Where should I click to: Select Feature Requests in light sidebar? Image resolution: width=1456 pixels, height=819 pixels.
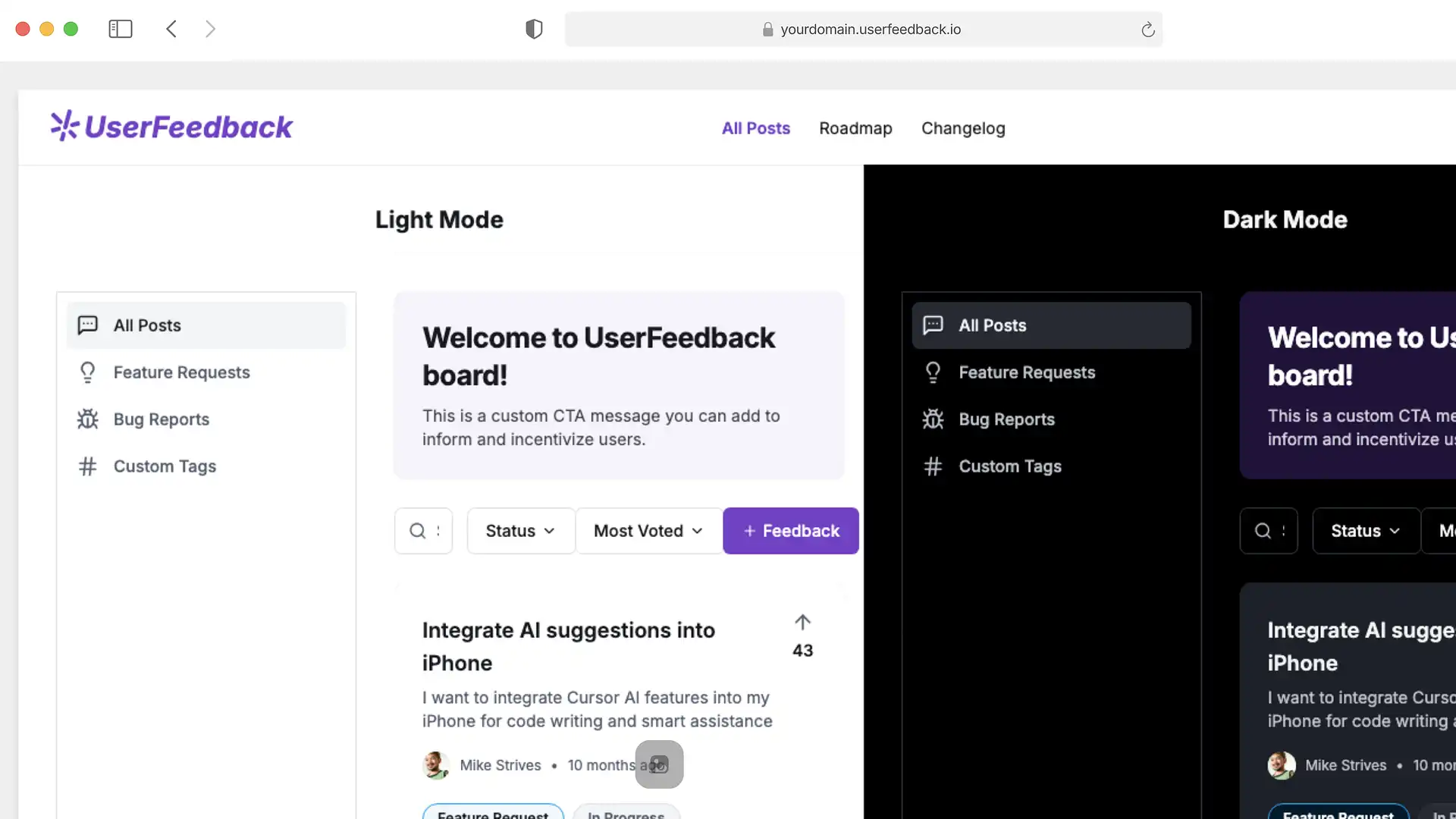pos(181,372)
